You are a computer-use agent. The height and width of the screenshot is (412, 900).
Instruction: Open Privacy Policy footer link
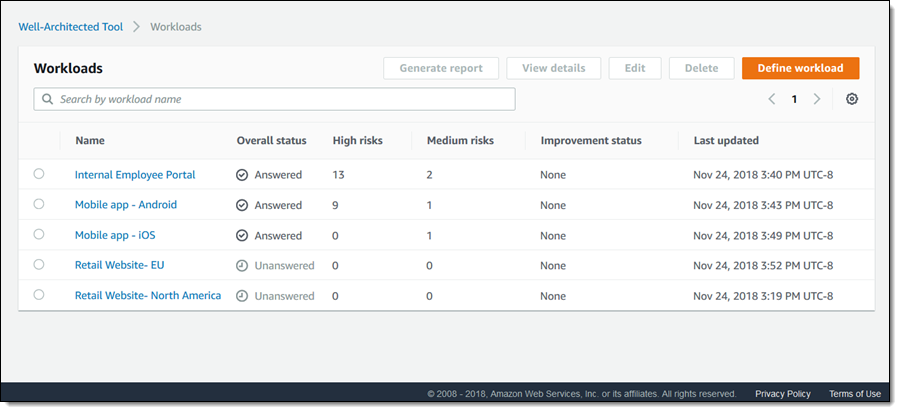point(783,394)
